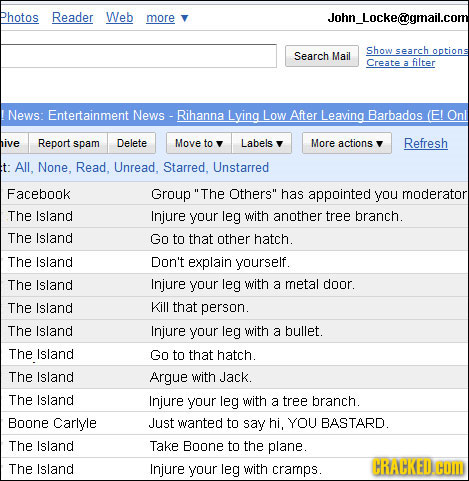The height and width of the screenshot is (481, 469).
Task: Open the Rihanna Lying Low news headline
Action: tap(322, 116)
